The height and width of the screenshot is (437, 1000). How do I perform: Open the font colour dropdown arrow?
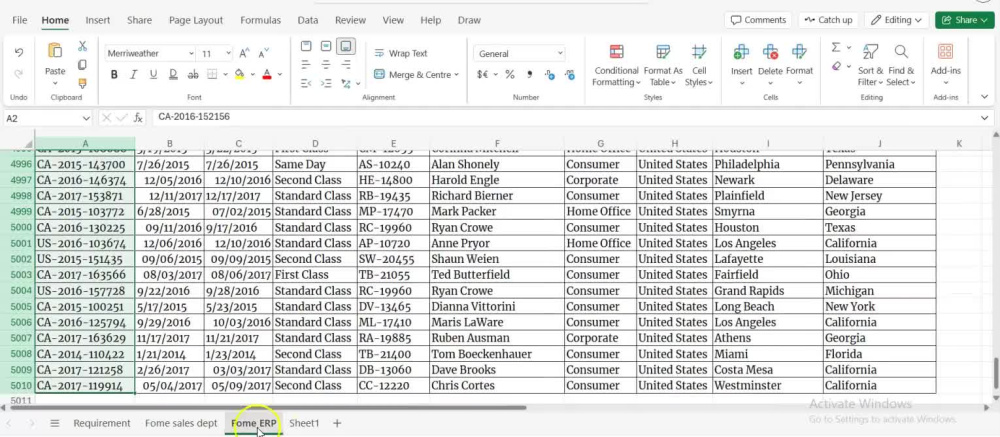(x=280, y=75)
